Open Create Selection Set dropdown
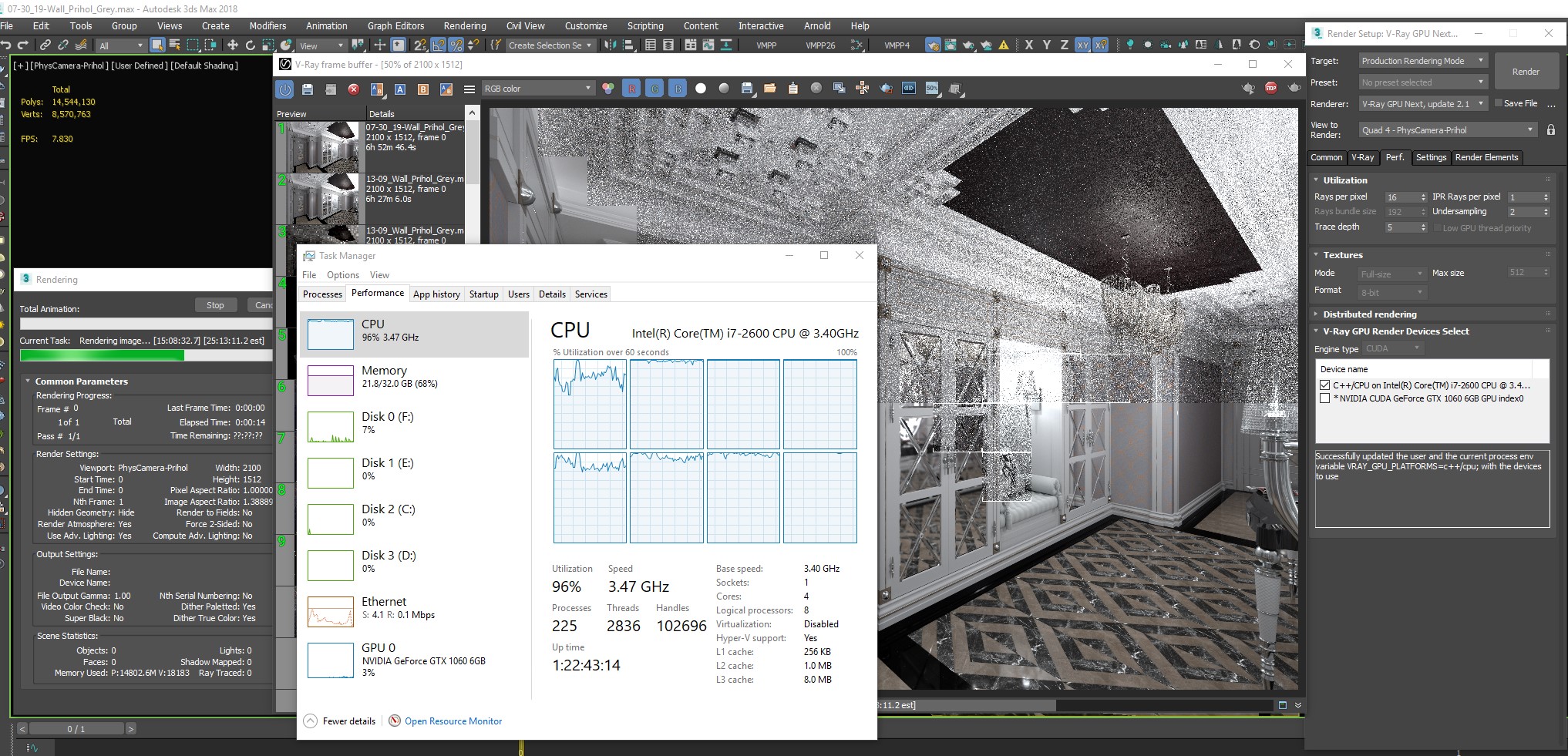 (550, 45)
